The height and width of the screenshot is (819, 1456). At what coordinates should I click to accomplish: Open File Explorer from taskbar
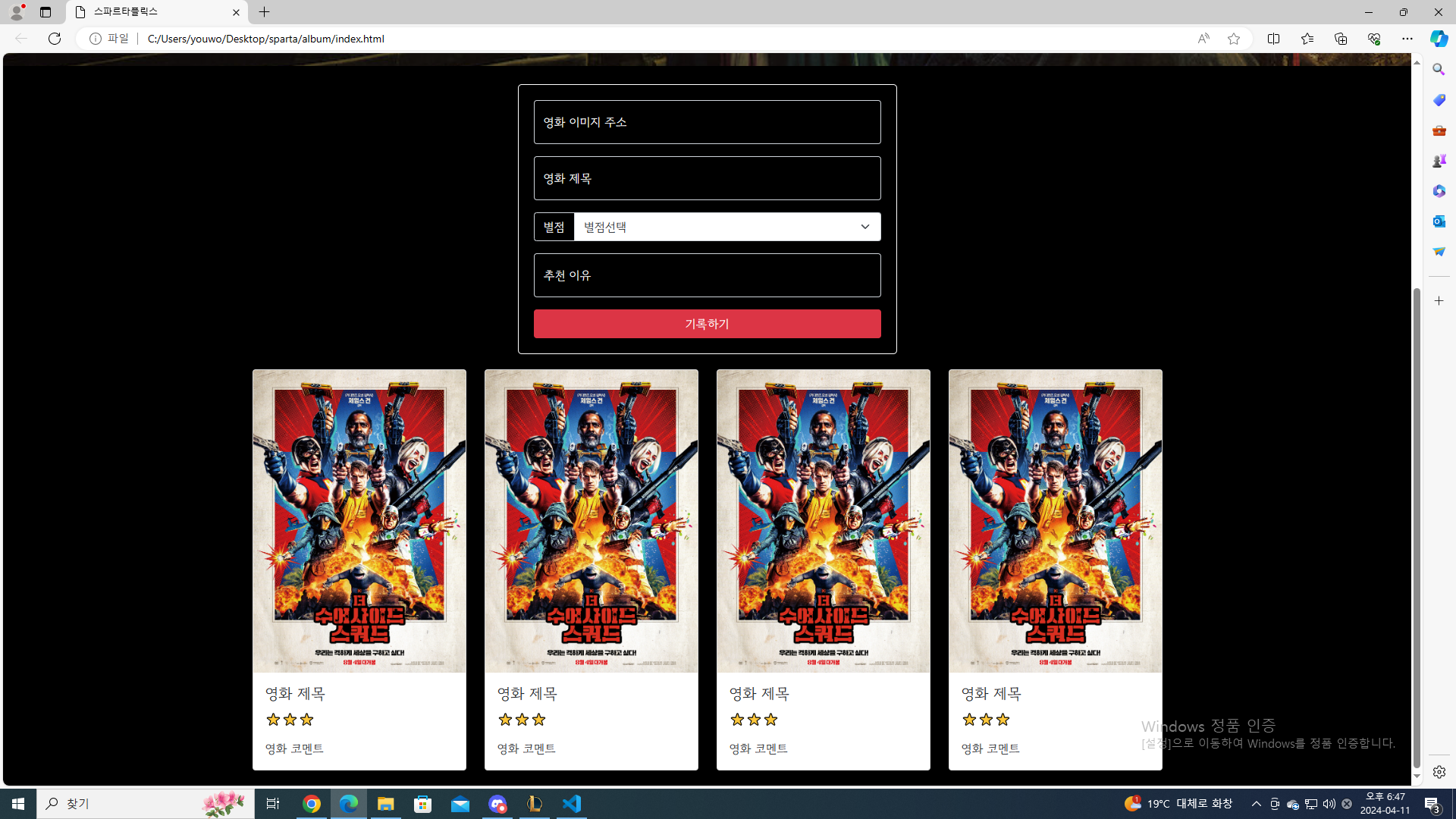tap(386, 804)
